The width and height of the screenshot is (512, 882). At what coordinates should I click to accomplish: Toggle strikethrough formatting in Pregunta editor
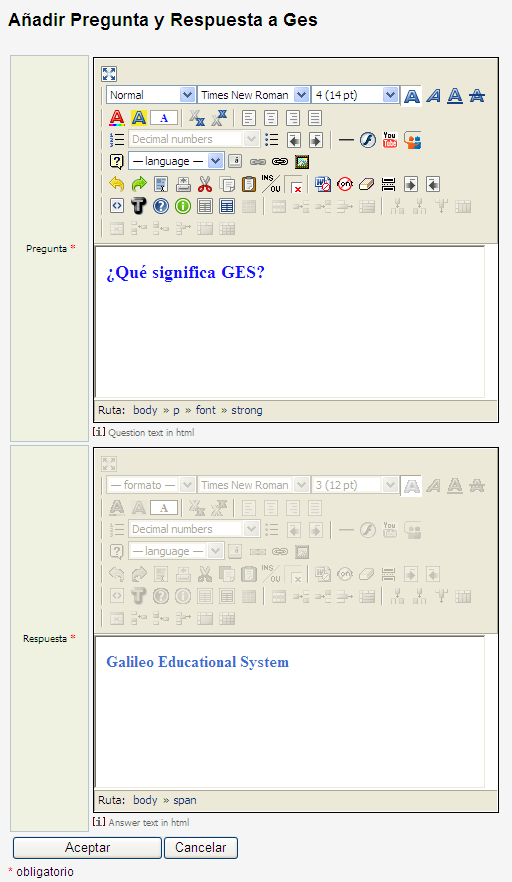477,96
